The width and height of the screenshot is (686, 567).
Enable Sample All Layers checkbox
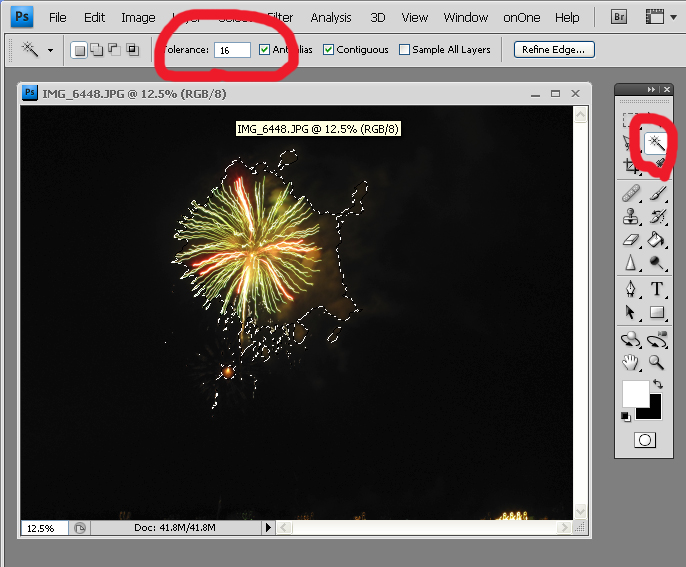tap(404, 50)
